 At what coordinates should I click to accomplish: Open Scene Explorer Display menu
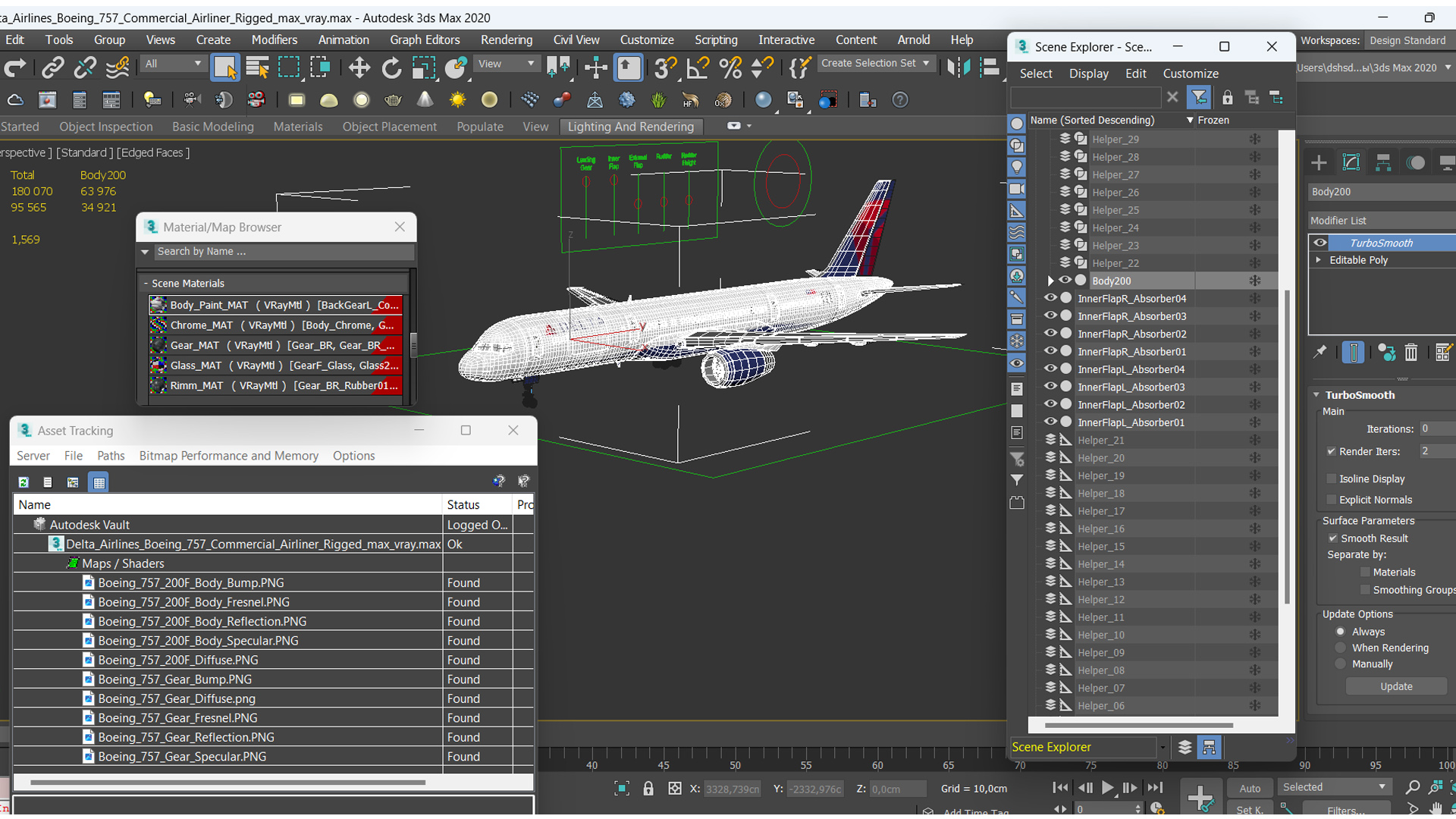1088,74
